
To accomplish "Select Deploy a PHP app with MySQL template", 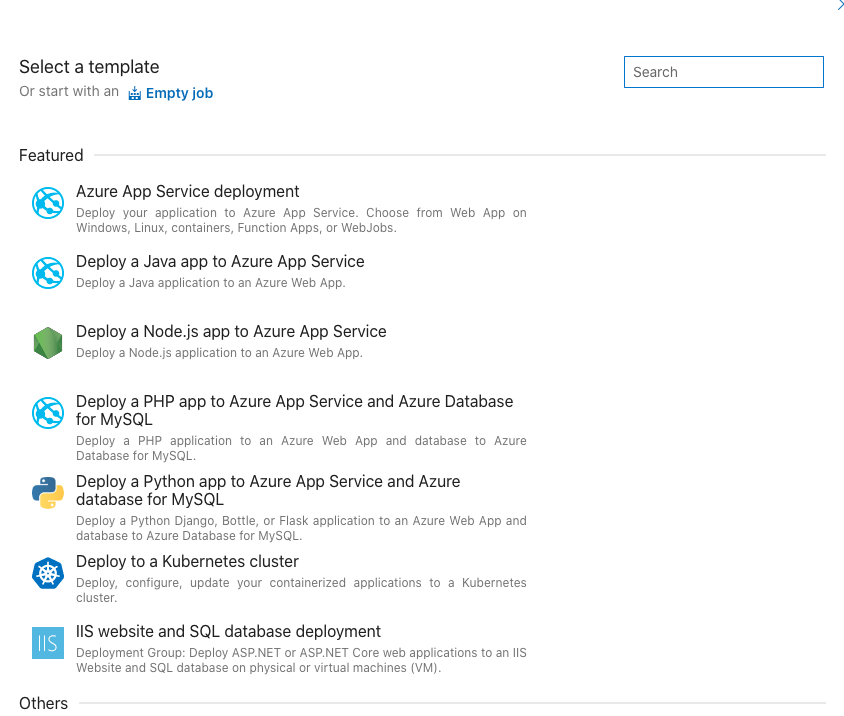I will 294,410.
